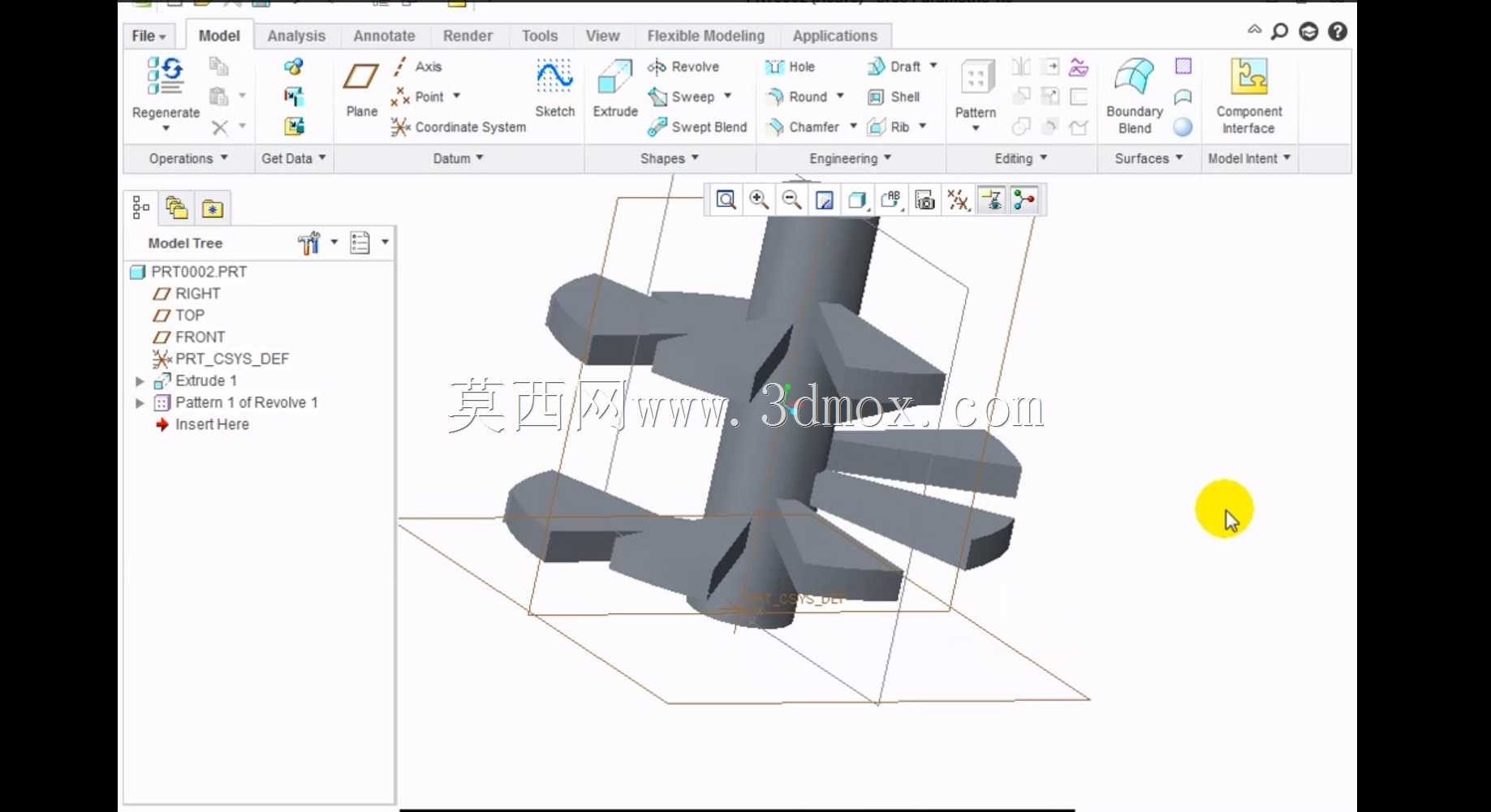1491x812 pixels.
Task: Select PRT_CSYS_DEF in the tree
Action: 221,359
